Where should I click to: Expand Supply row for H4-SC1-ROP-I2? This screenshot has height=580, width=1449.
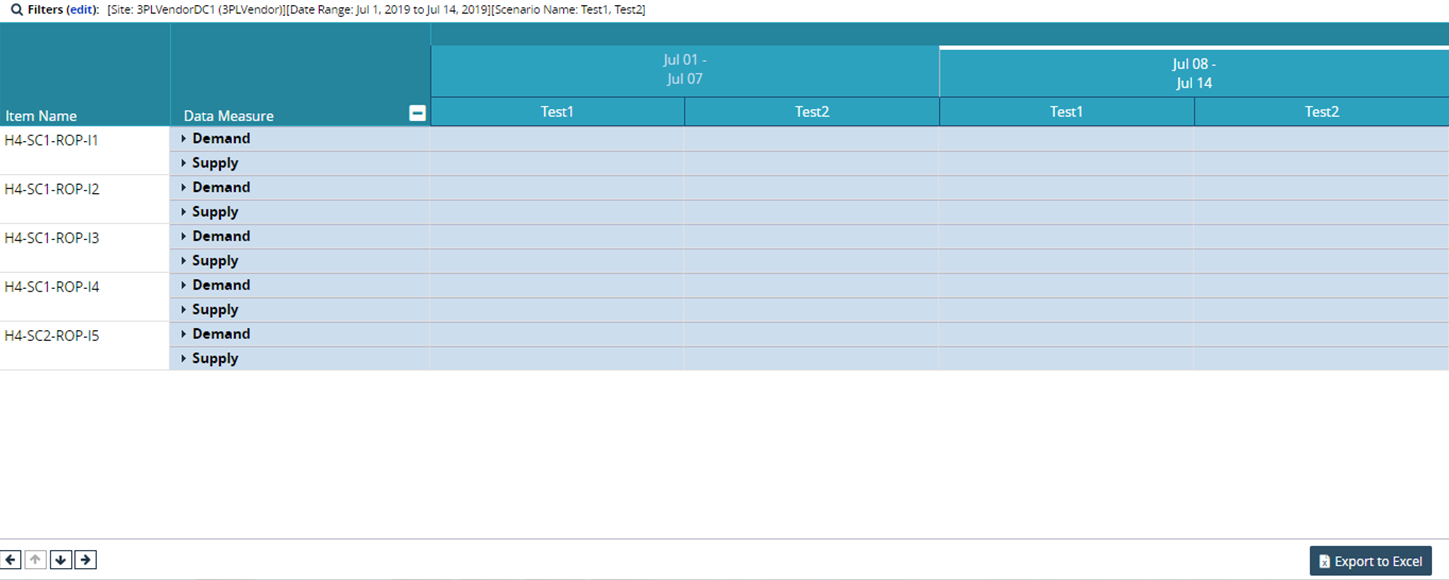pyautogui.click(x=184, y=212)
